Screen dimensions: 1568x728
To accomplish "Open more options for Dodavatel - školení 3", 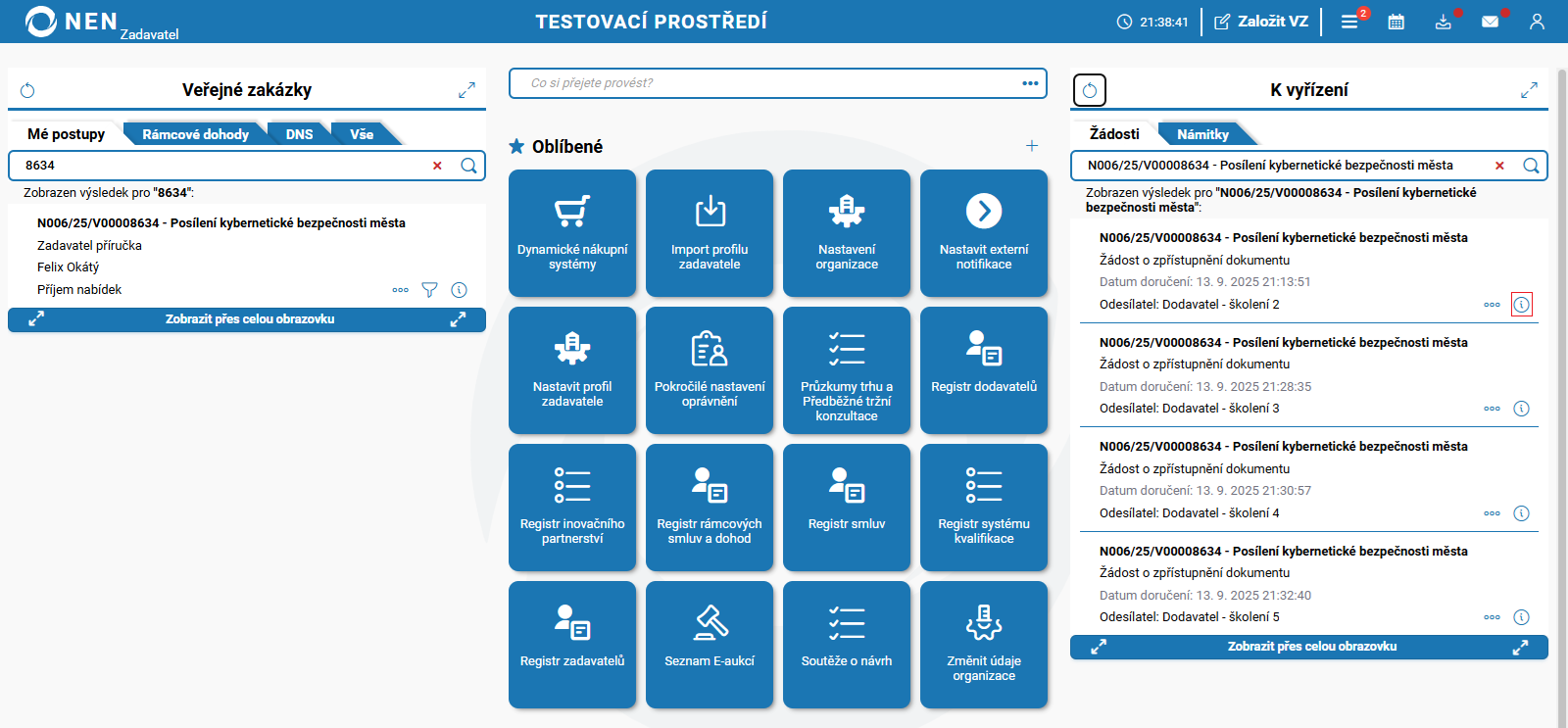I will (x=1492, y=409).
